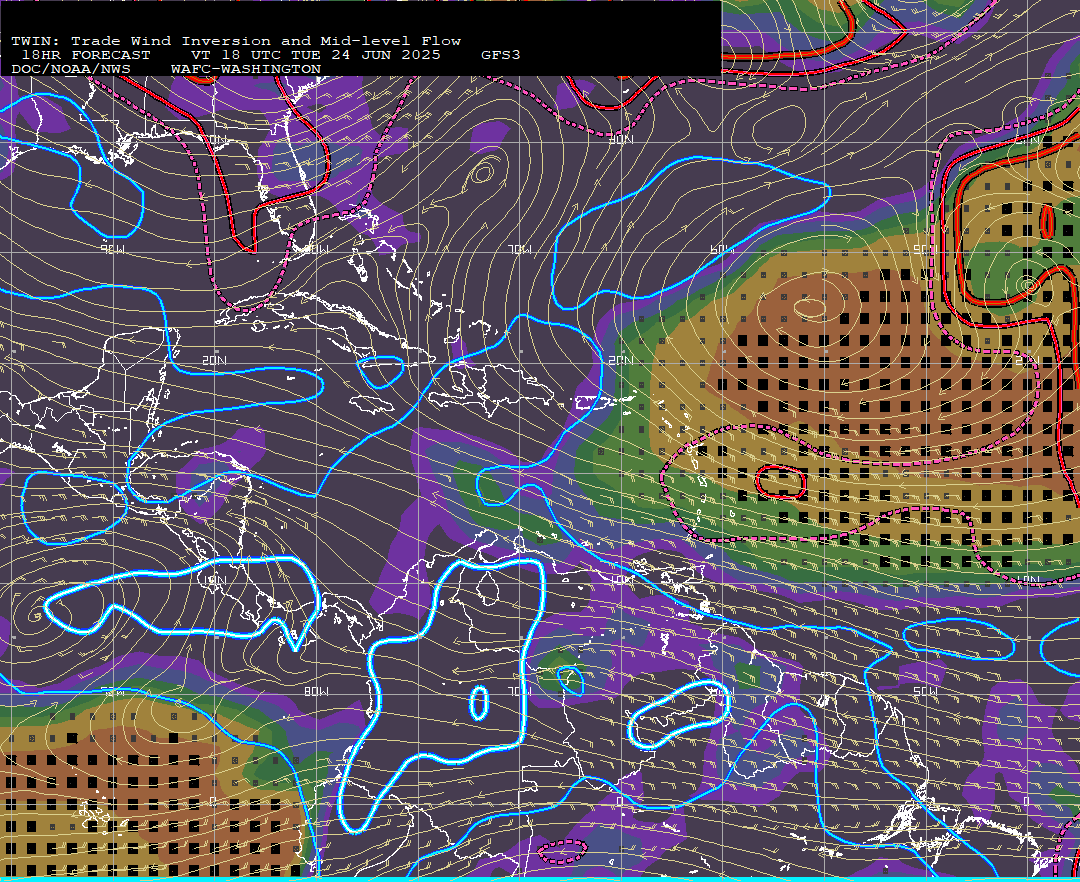
Task: Click the '20N' latitude label over Yucatan
Action: pyautogui.click(x=214, y=360)
